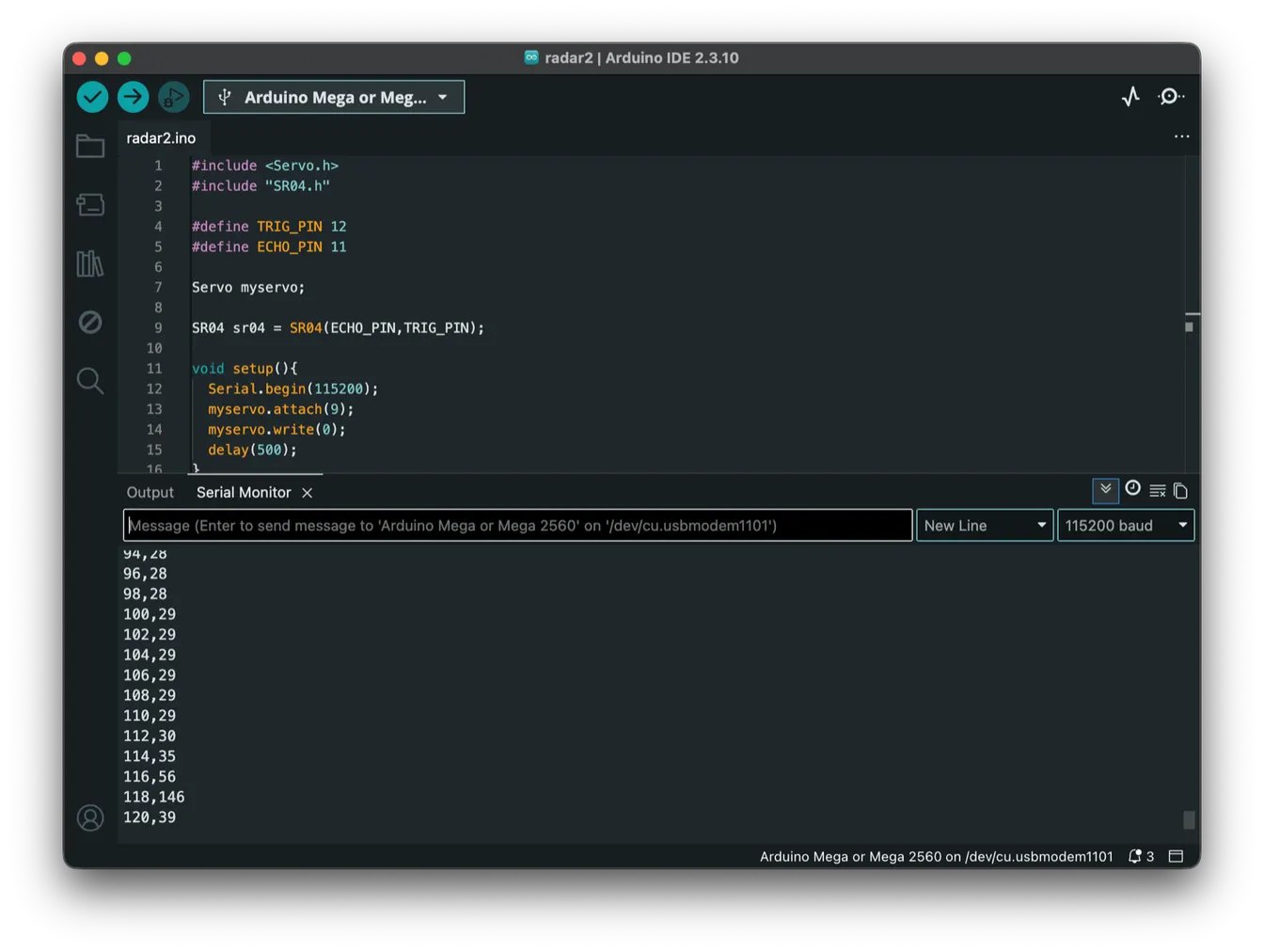Switch to the Output tab

click(x=150, y=492)
